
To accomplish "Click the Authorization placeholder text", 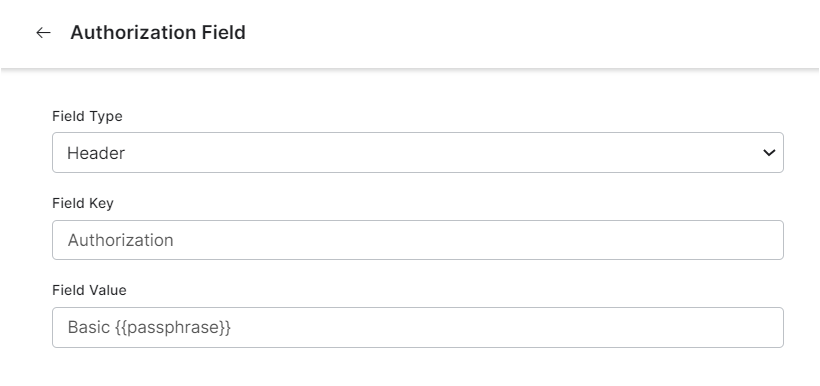I will click(x=120, y=240).
